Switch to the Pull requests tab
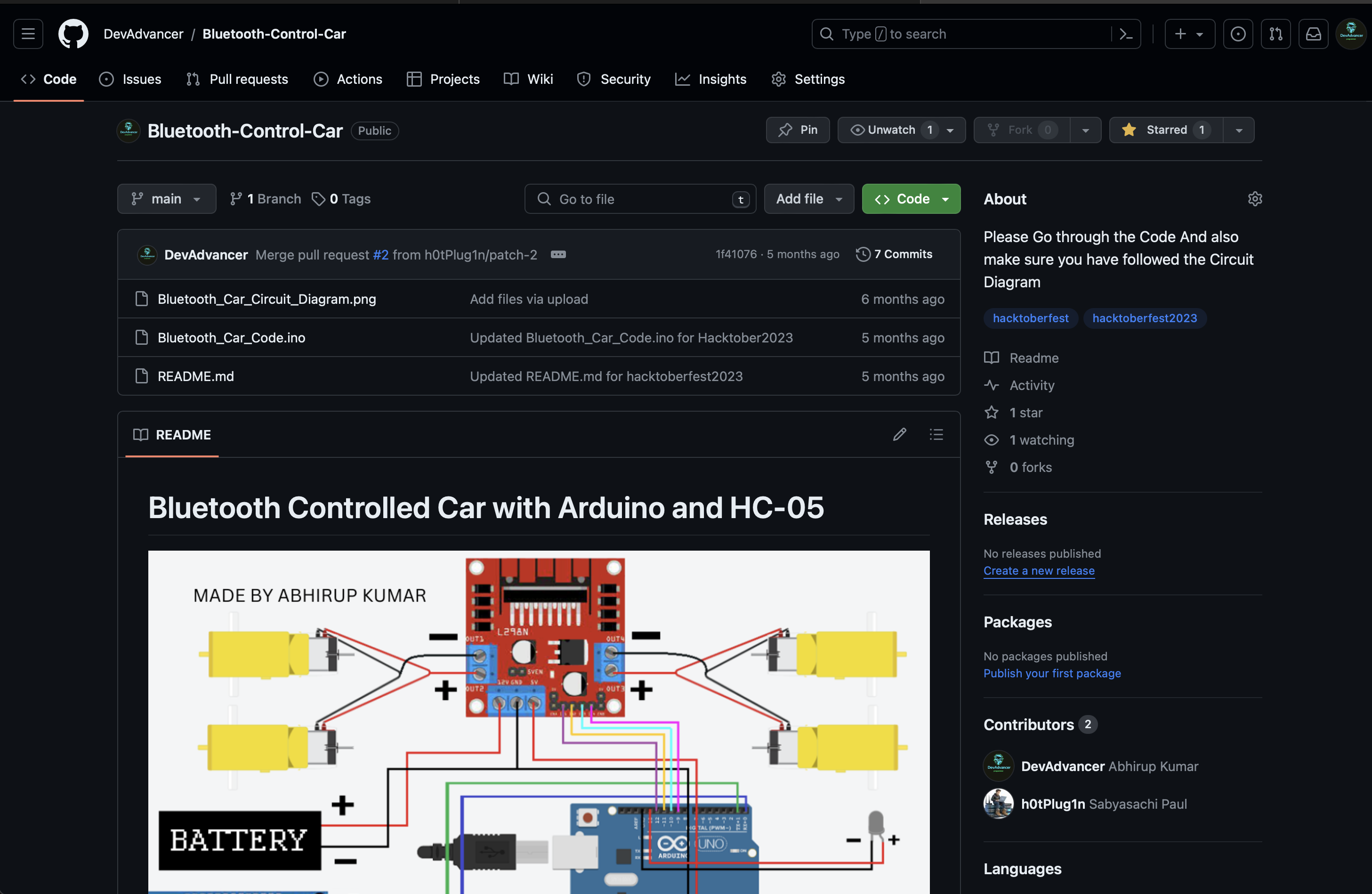 [237, 79]
